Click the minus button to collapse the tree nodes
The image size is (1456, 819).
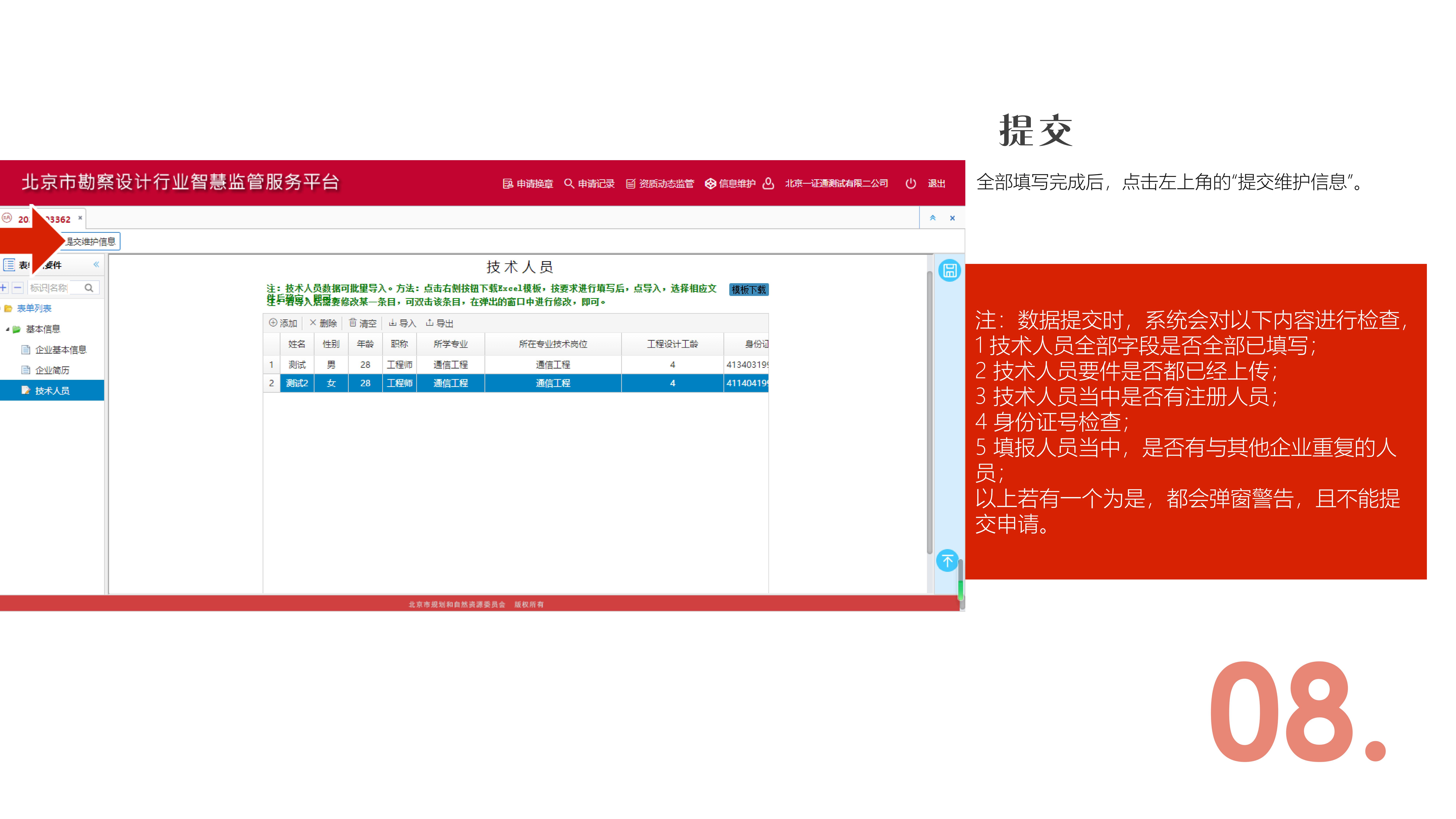pyautogui.click(x=17, y=288)
